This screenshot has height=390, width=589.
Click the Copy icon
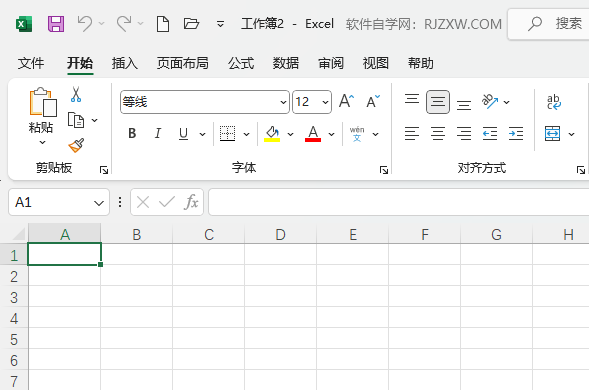pyautogui.click(x=76, y=120)
